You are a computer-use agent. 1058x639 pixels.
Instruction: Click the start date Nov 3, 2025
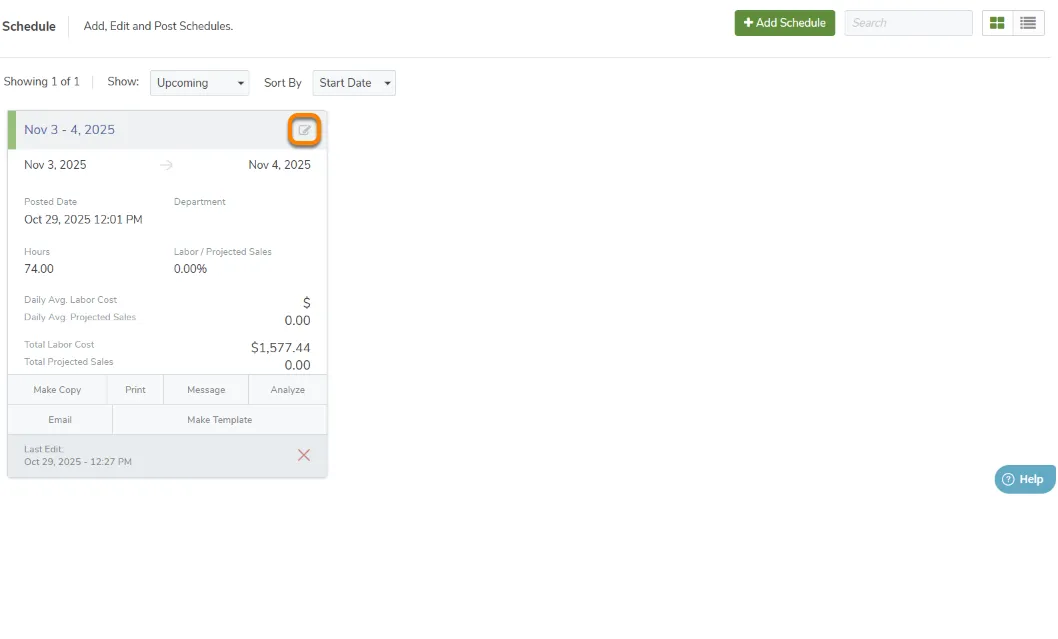(55, 165)
